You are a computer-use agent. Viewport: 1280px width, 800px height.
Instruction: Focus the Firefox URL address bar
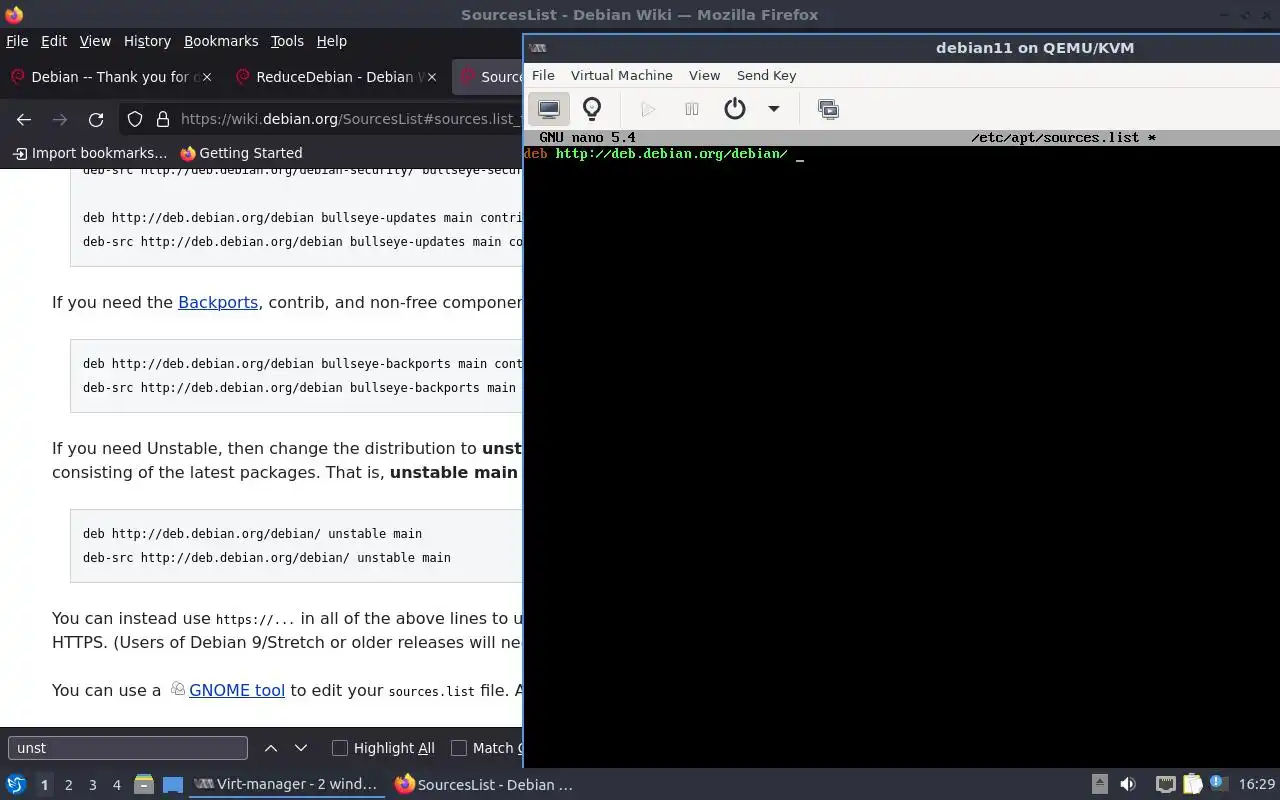point(350,119)
